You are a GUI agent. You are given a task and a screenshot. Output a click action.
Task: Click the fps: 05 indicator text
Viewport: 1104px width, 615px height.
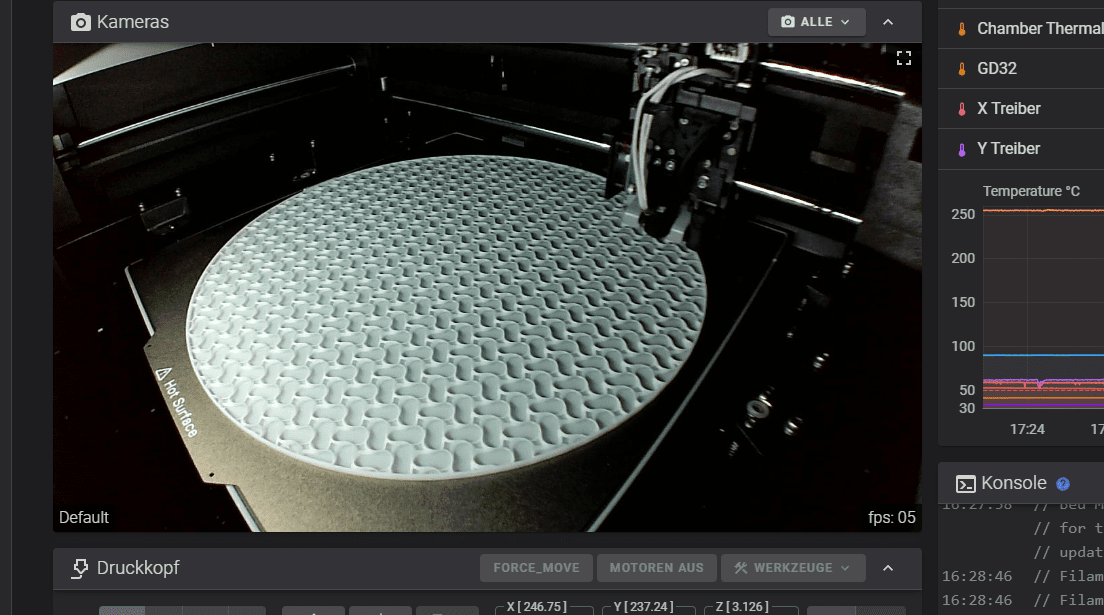coord(891,518)
